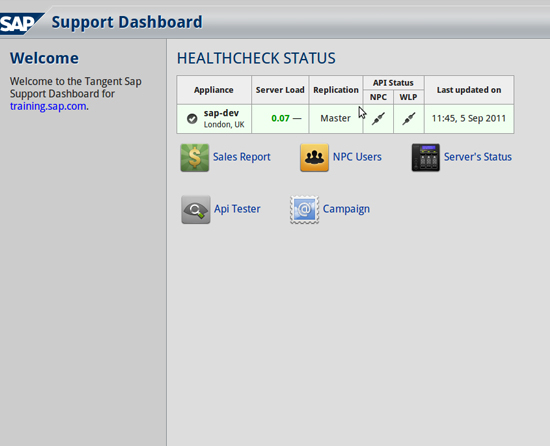
Task: Launch the Api Tester eye icon
Action: point(196,210)
